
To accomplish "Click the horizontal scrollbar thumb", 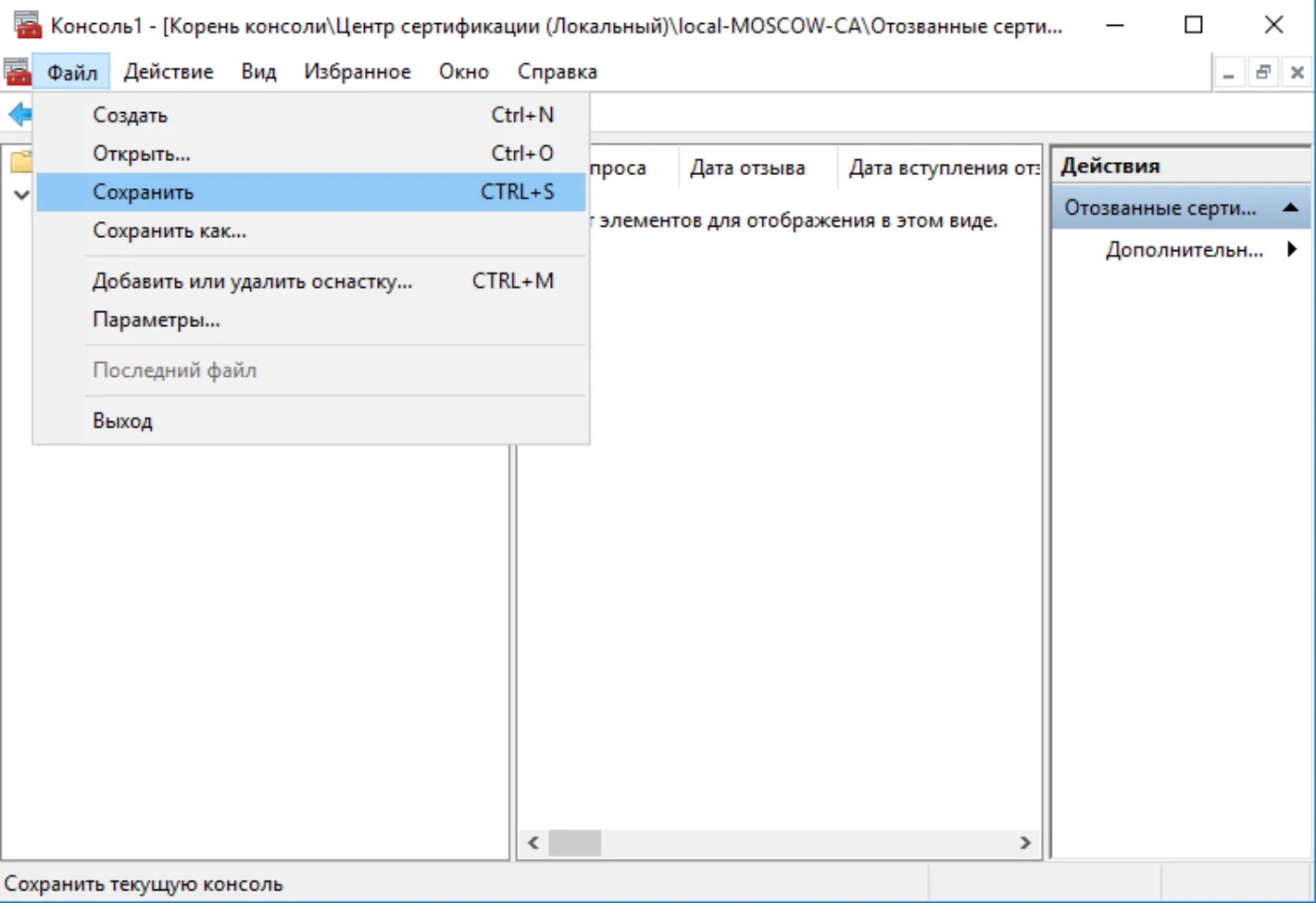I will [575, 843].
